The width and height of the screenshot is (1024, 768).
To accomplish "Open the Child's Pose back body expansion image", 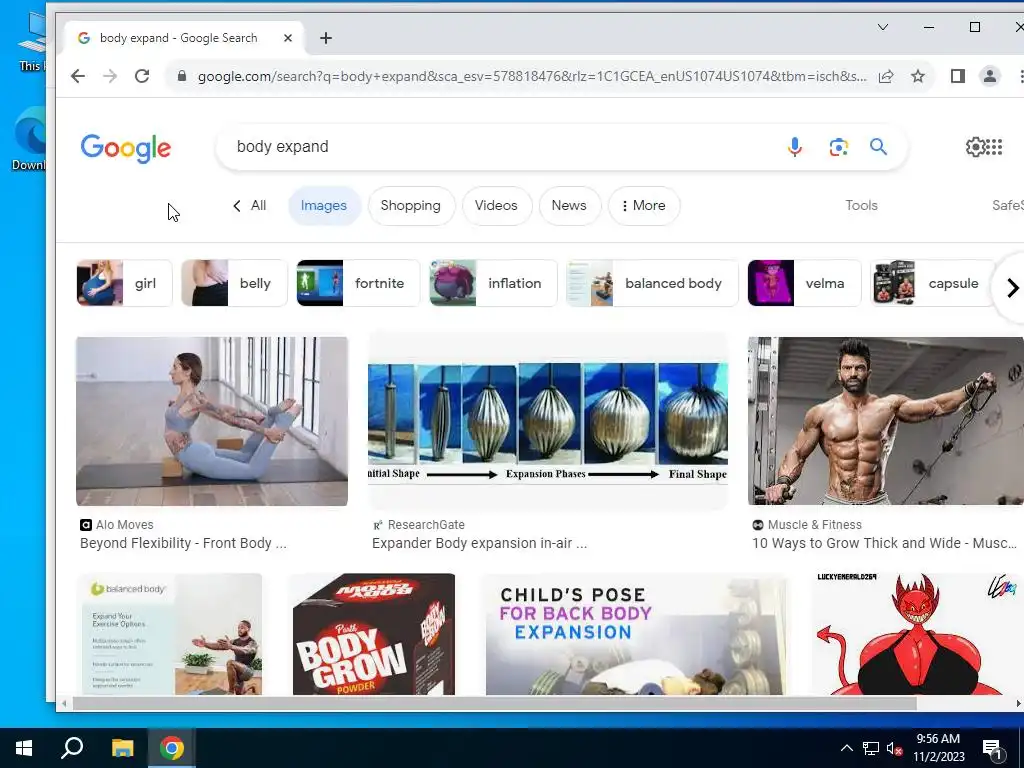I will 635,633.
